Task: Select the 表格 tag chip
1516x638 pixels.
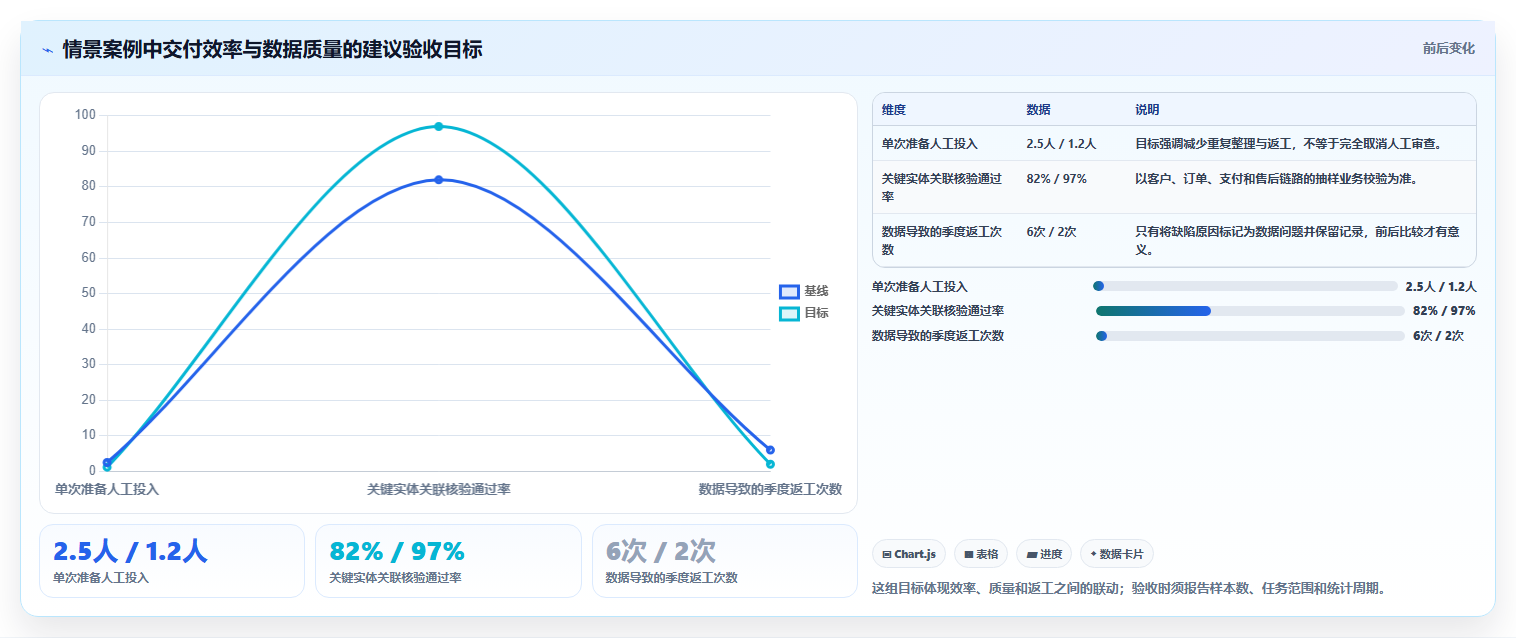Action: click(x=981, y=554)
